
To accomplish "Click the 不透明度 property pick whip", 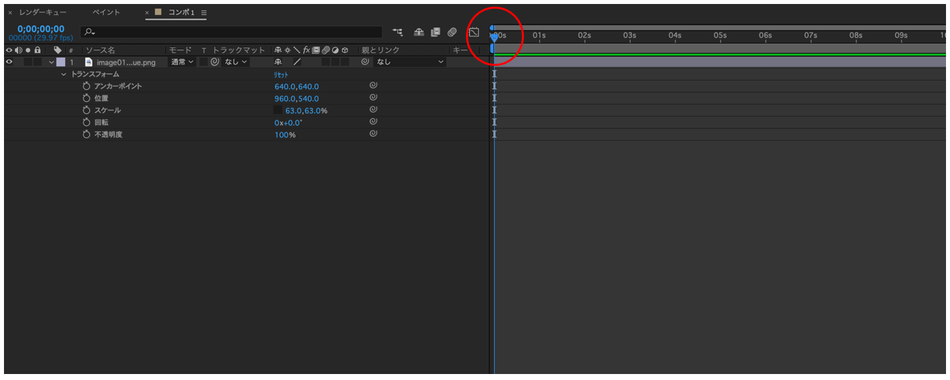I will 373,134.
